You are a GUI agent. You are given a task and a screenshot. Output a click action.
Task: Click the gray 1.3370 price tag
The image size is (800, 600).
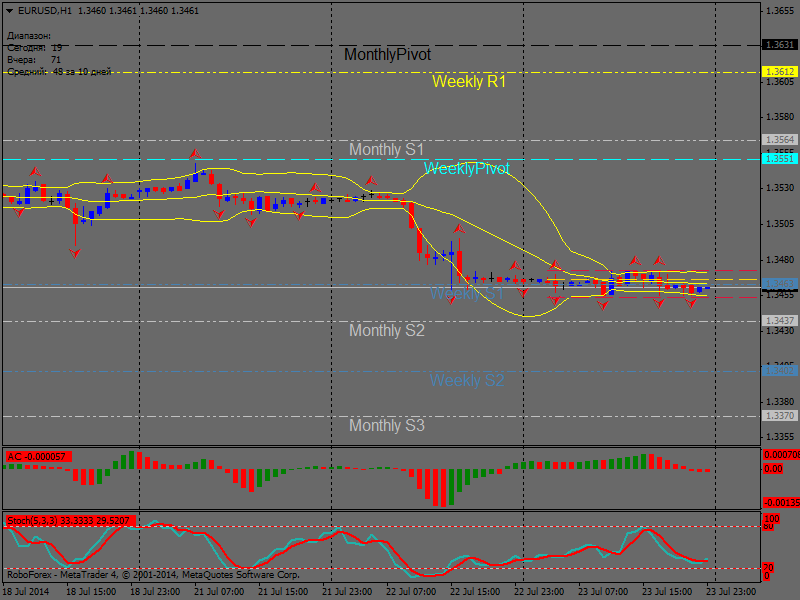coord(779,416)
